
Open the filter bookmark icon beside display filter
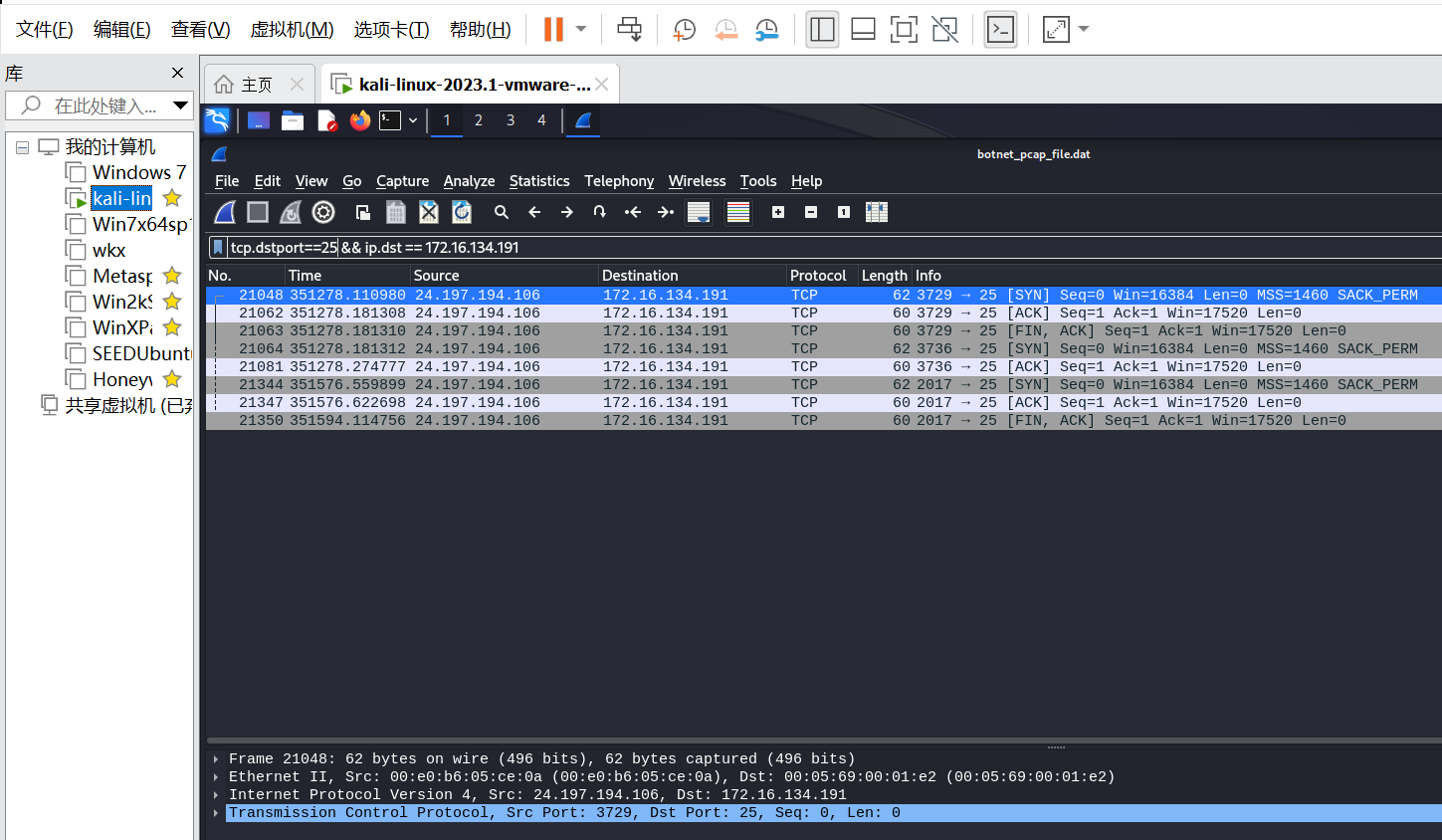[x=218, y=247]
